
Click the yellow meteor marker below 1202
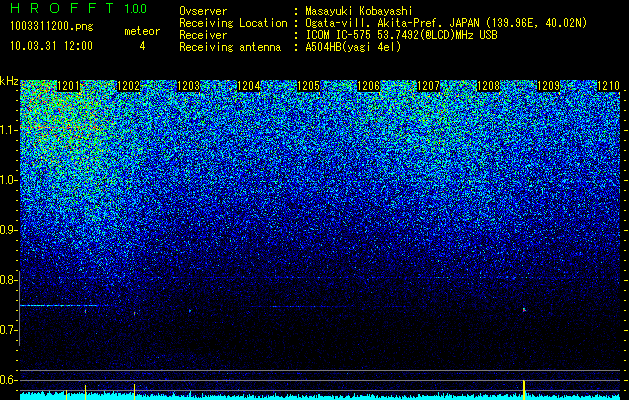tap(134, 392)
